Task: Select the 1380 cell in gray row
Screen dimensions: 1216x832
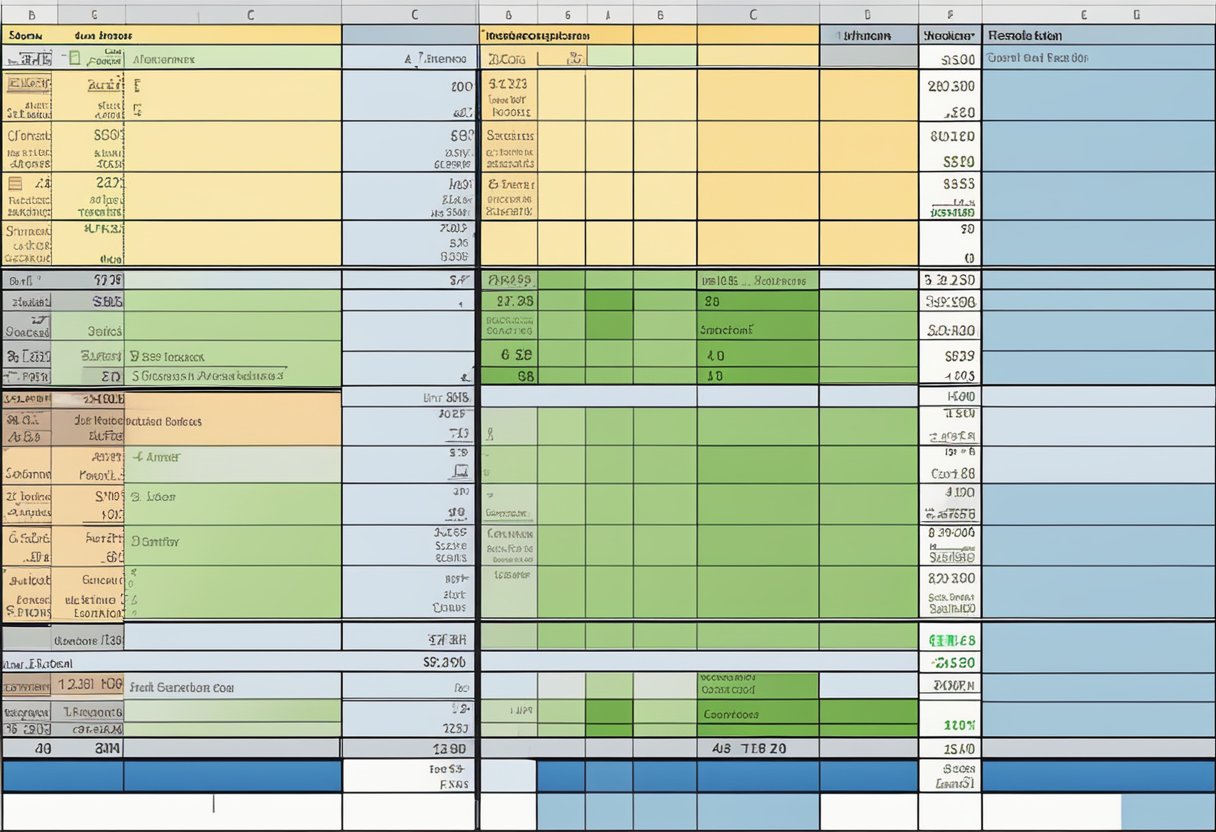Action: [448, 748]
